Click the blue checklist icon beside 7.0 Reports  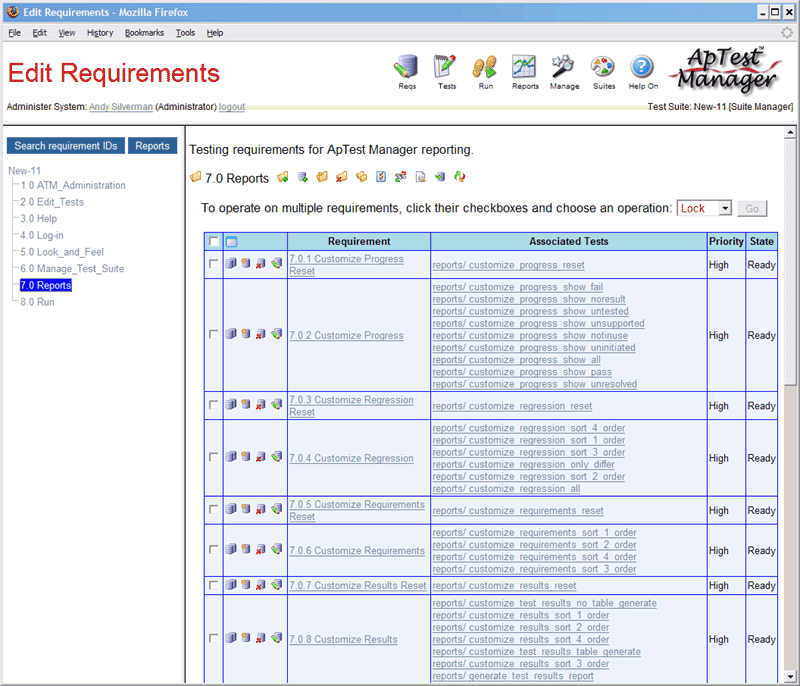click(x=381, y=177)
